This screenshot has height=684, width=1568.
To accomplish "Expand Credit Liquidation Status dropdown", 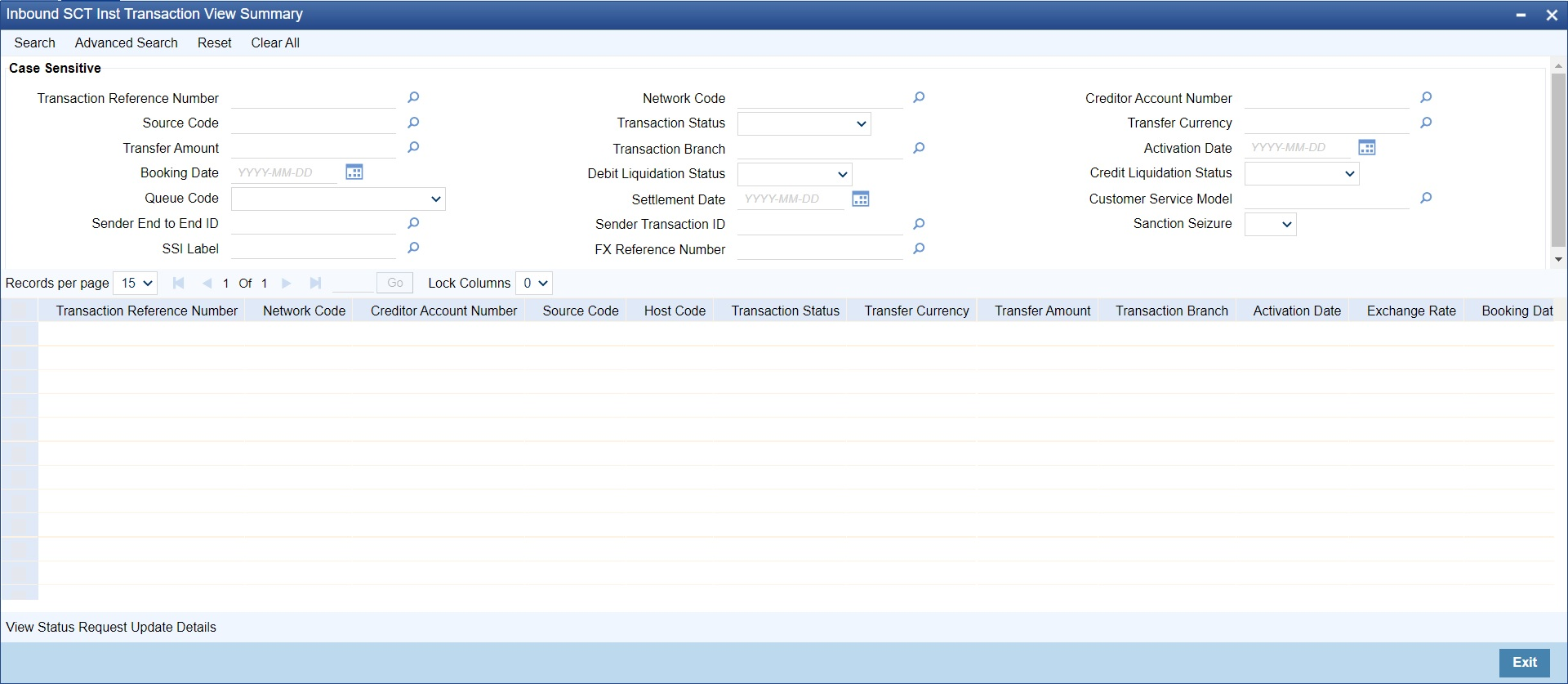I will (x=1302, y=173).
